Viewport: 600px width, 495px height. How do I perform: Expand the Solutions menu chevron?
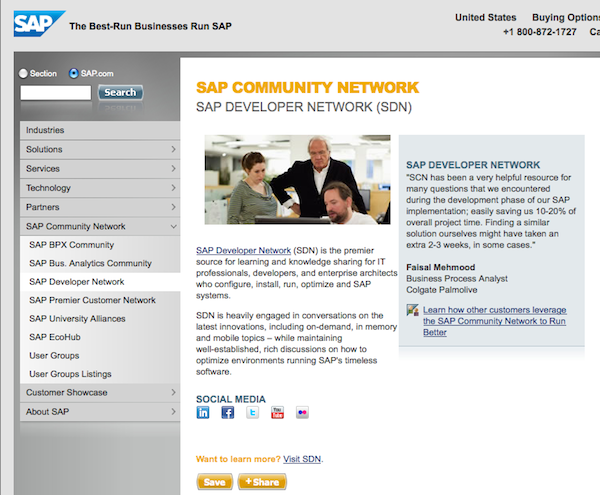(x=173, y=149)
